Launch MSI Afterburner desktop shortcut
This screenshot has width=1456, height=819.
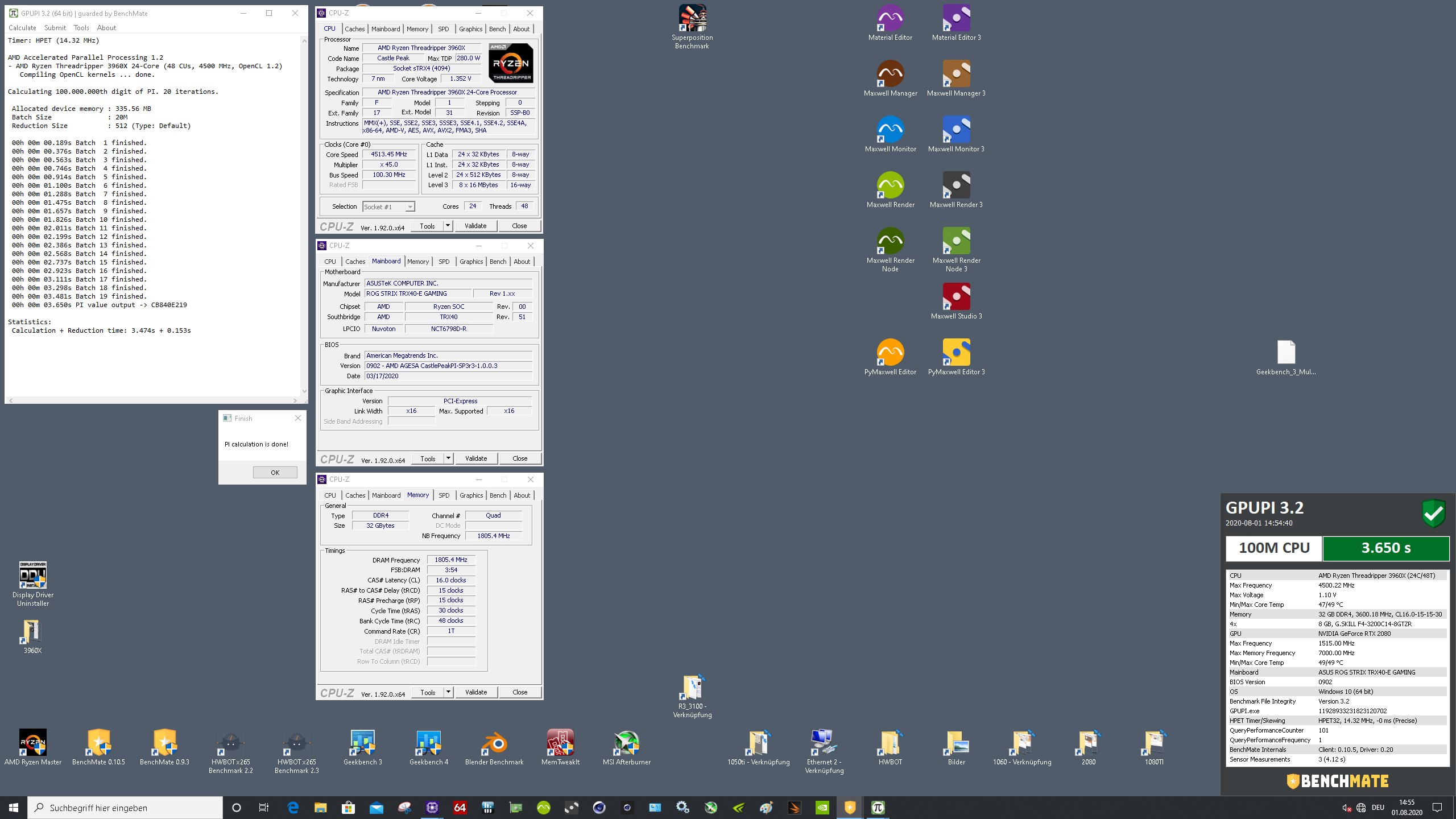point(627,747)
